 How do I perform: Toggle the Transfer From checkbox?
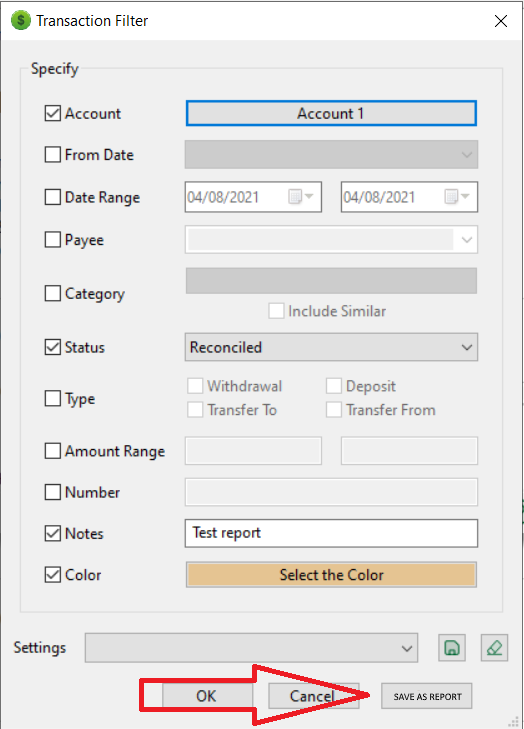click(x=333, y=410)
